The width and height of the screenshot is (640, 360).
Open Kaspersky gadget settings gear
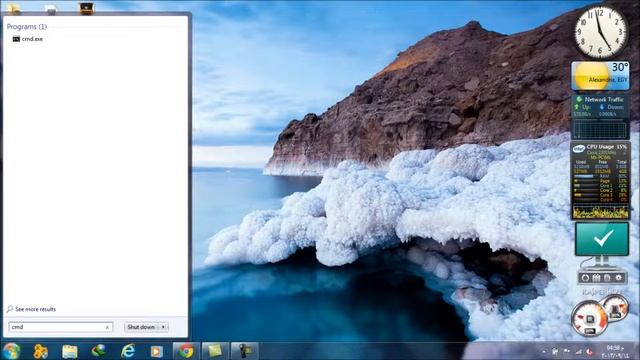point(619,278)
